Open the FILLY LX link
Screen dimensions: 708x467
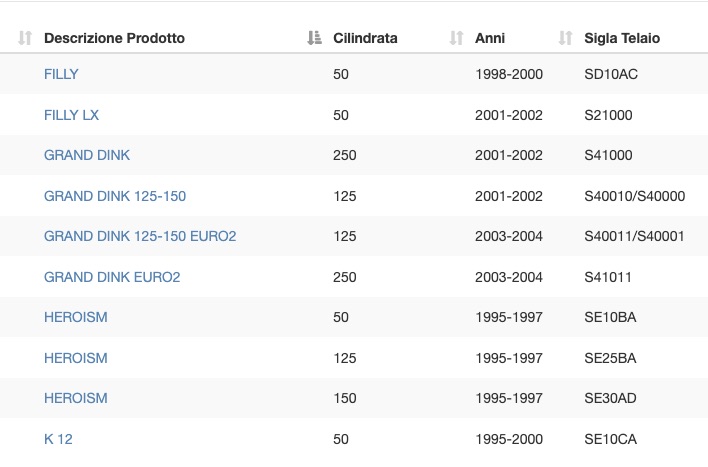[x=71, y=115]
